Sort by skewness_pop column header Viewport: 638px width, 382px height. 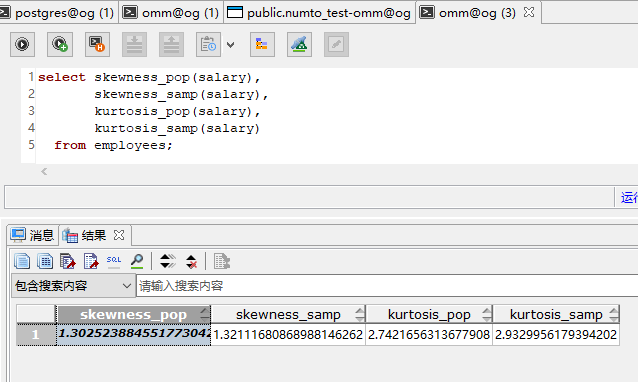(x=133, y=314)
